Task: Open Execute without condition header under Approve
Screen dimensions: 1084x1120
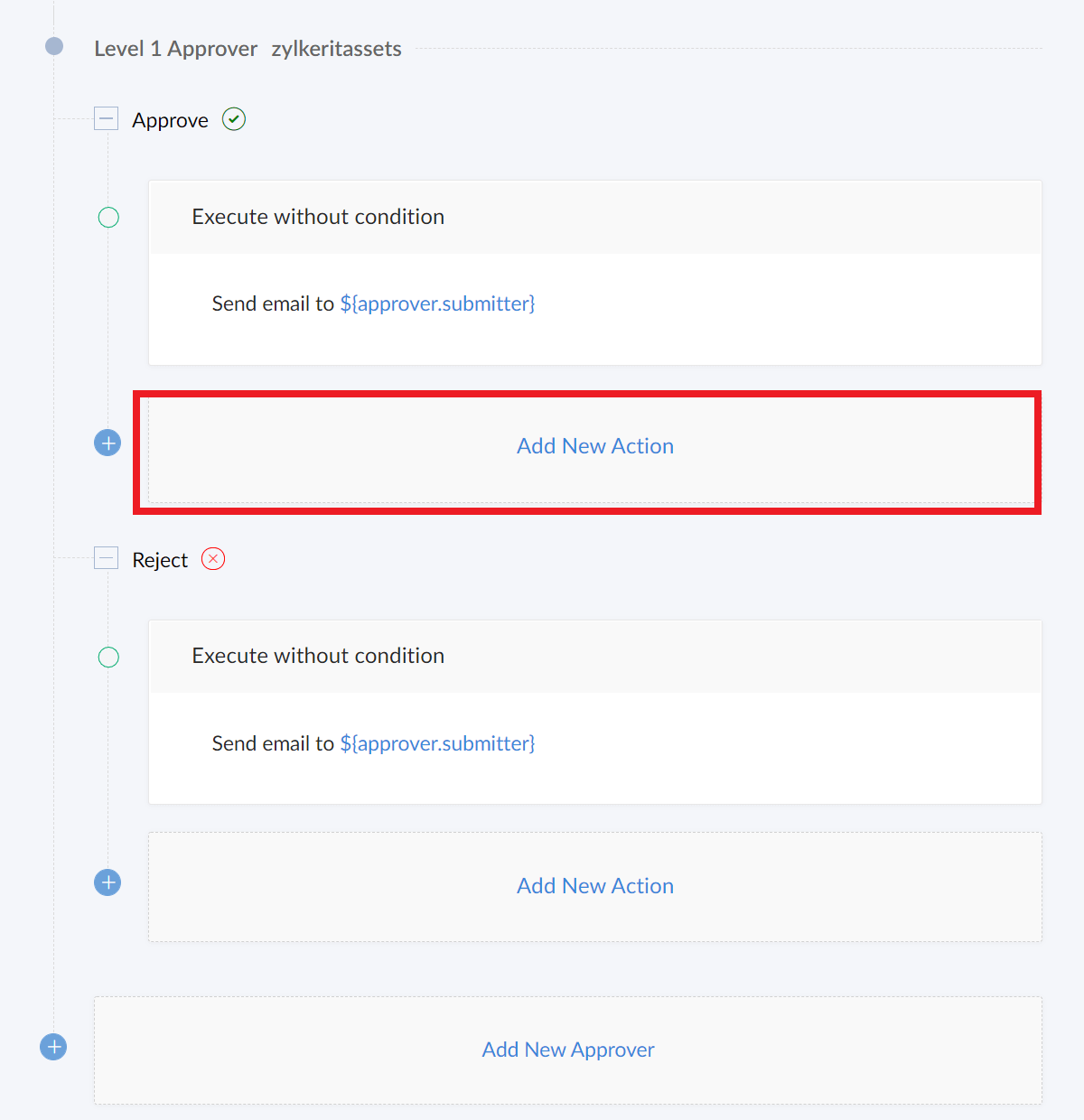Action: tap(318, 217)
